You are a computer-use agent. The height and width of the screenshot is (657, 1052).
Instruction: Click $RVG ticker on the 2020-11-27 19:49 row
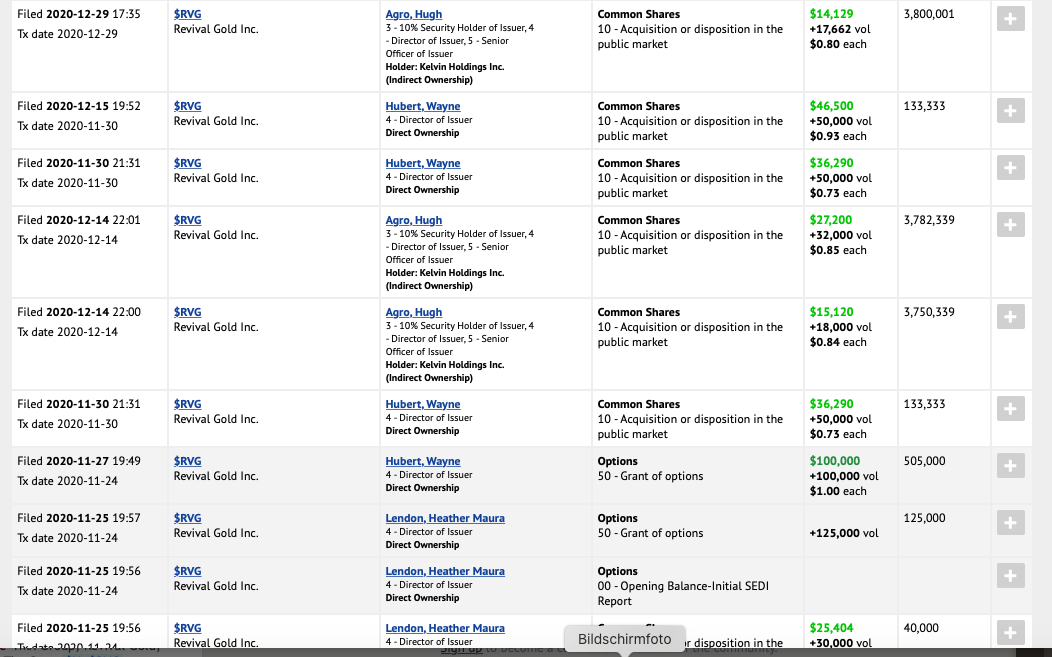187,461
